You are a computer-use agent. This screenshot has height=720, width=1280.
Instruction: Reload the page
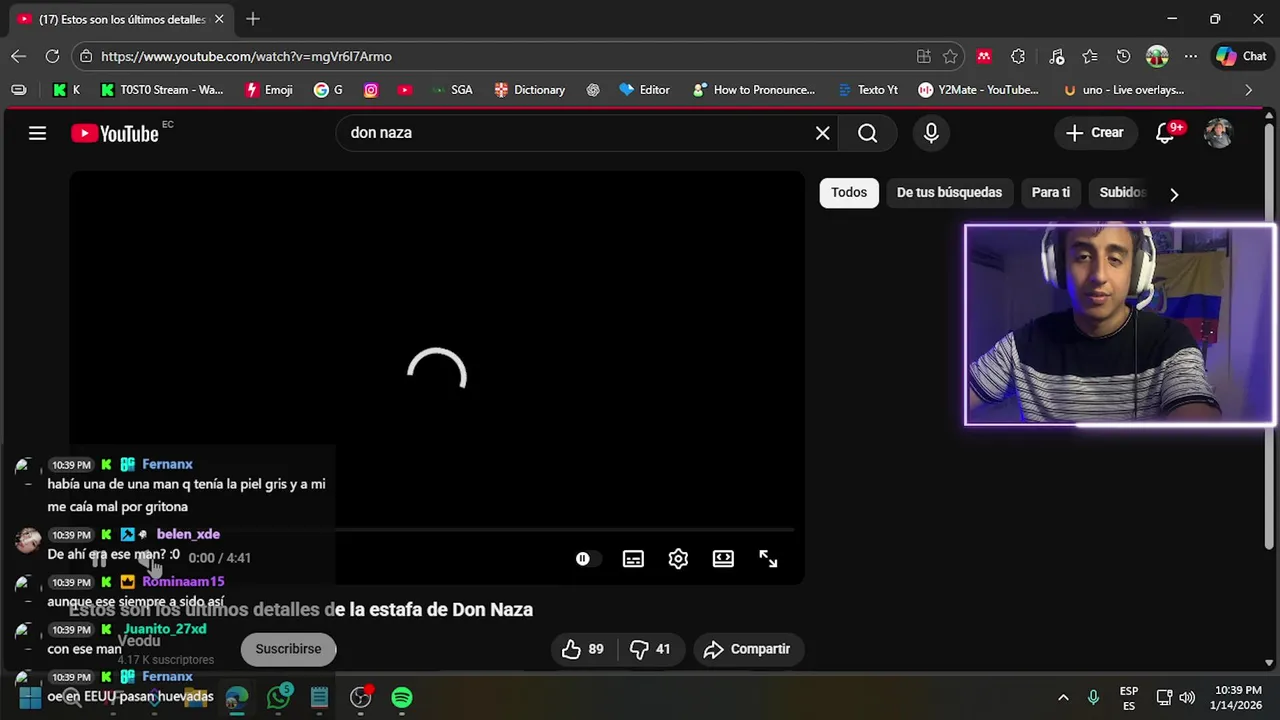click(52, 56)
